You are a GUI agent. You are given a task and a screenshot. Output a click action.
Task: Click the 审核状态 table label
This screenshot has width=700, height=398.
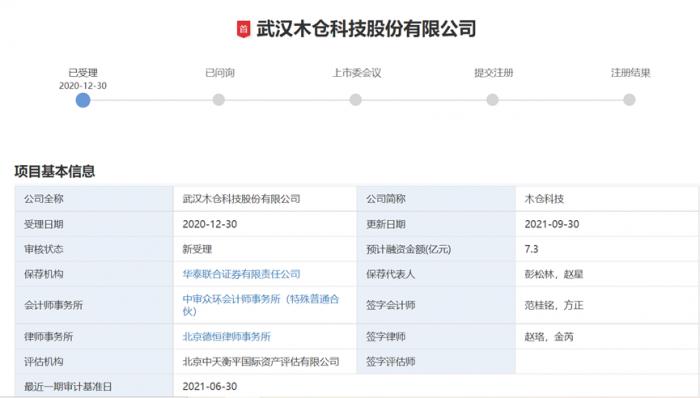[x=44, y=249]
